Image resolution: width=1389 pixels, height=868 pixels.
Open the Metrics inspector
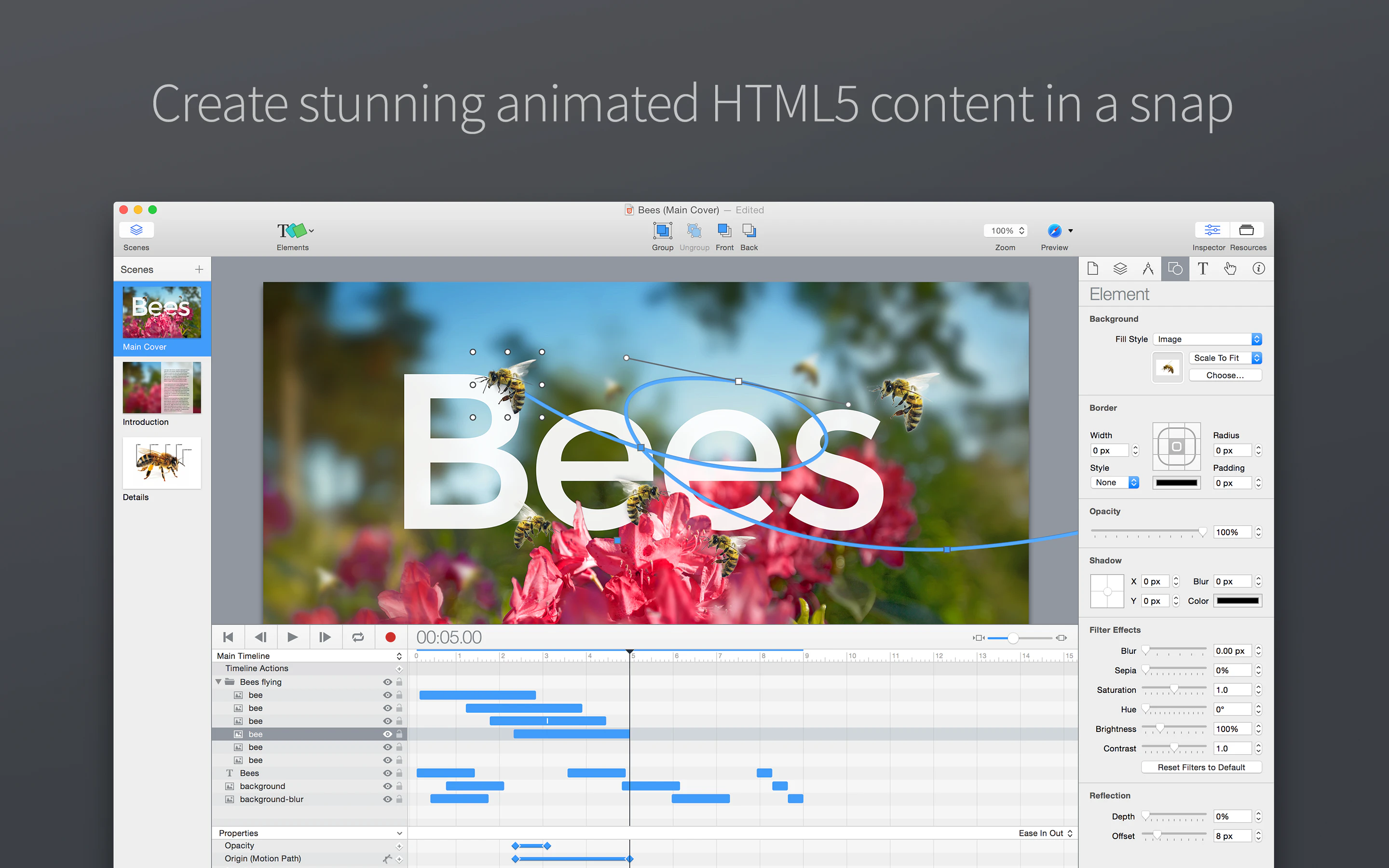click(x=1148, y=268)
